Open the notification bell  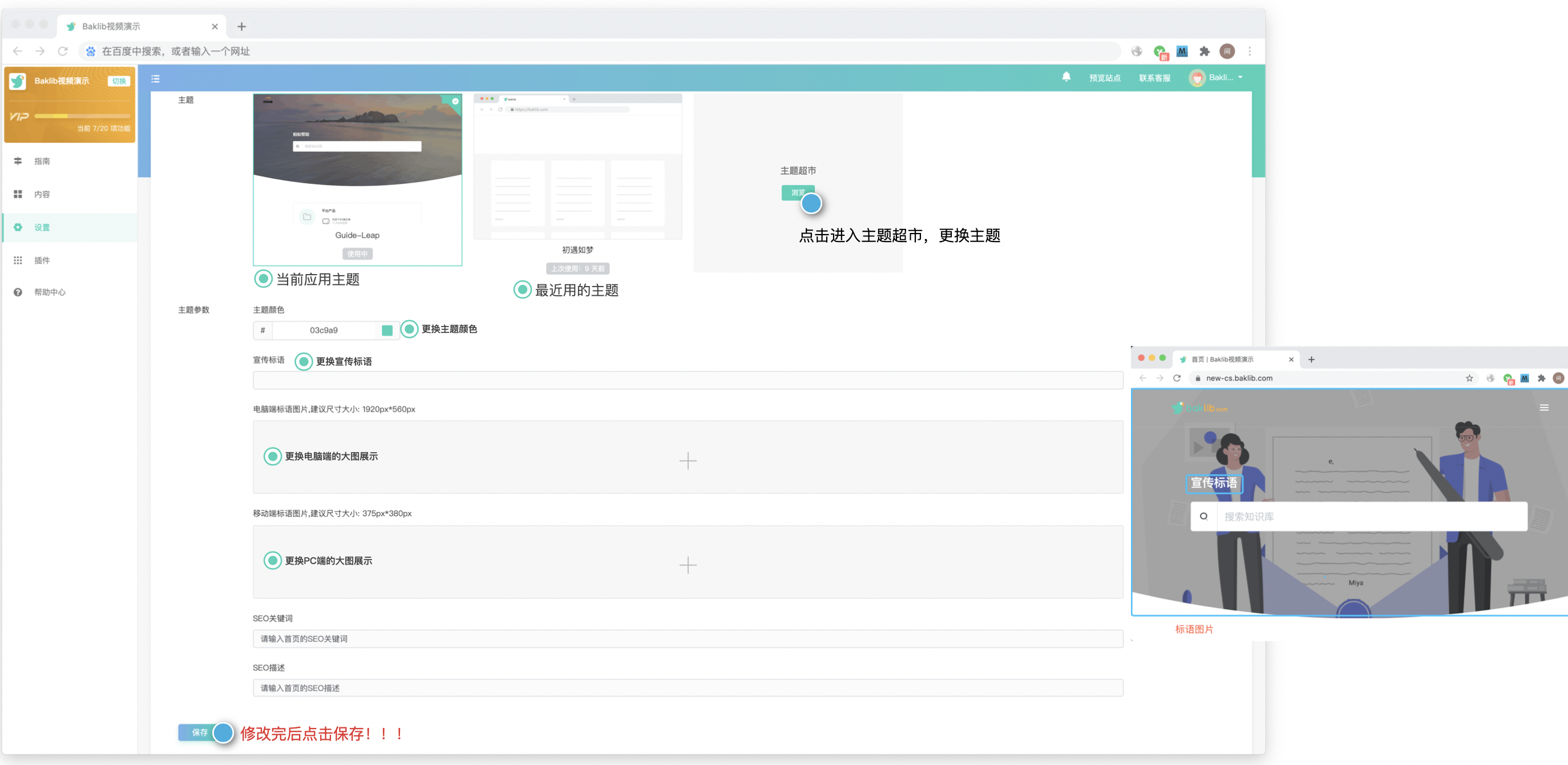(1066, 76)
